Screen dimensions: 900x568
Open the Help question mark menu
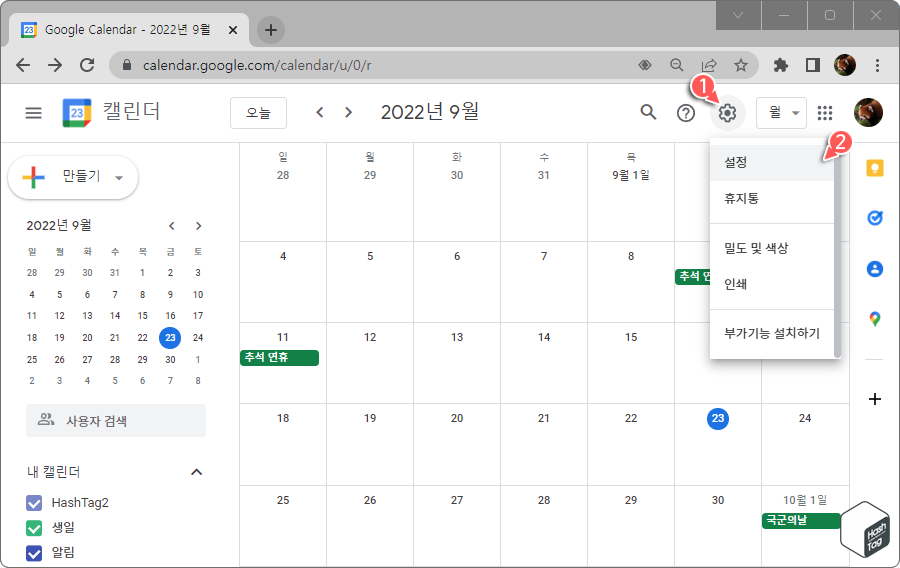point(685,113)
